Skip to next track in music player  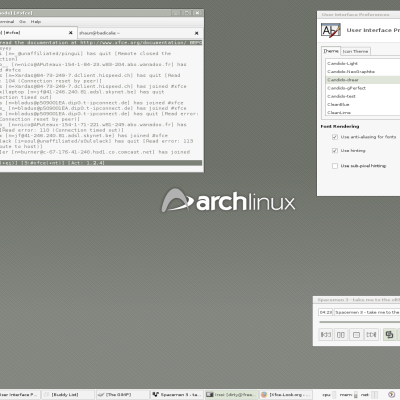(371, 335)
